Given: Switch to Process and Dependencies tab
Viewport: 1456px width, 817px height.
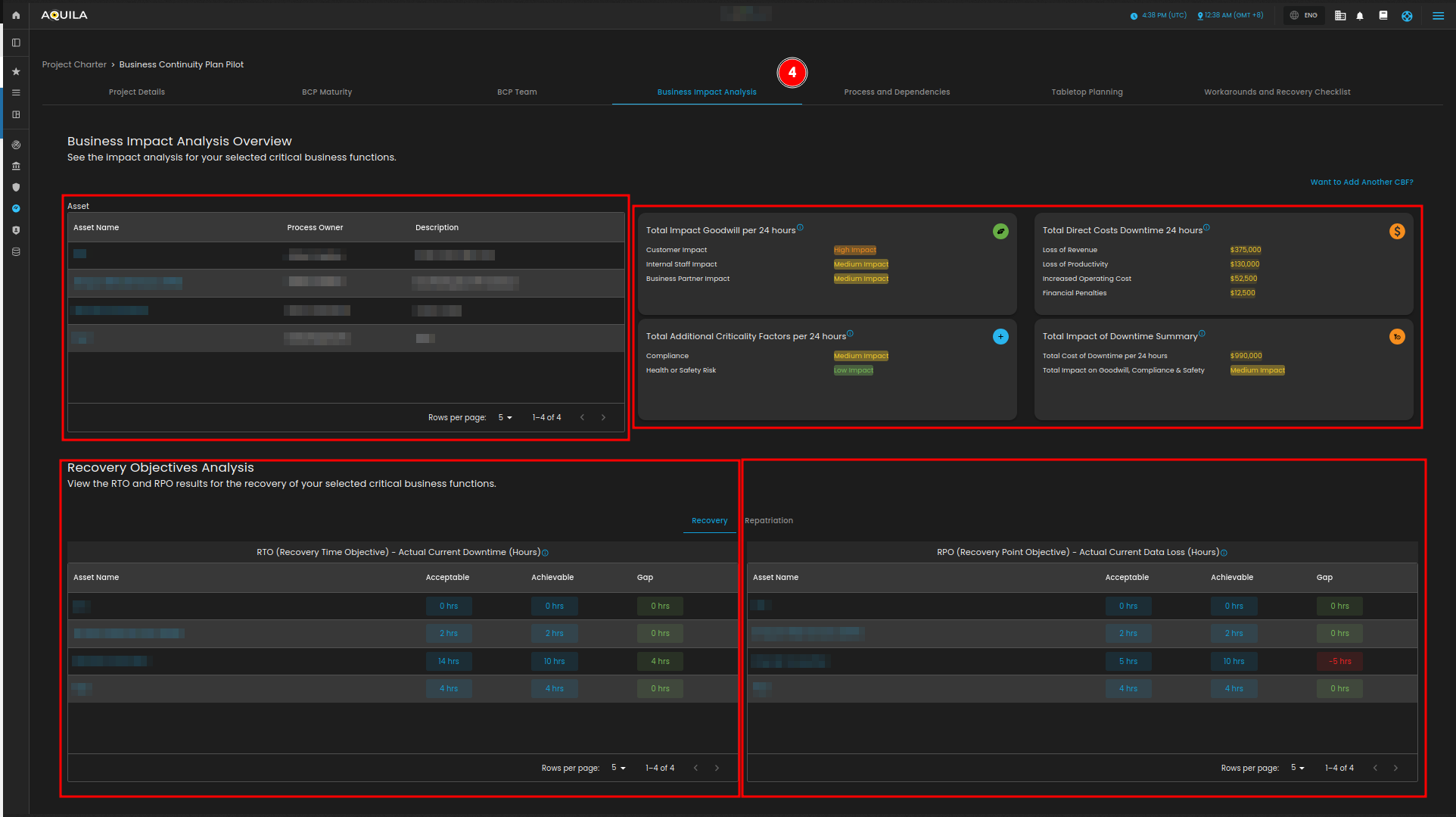Looking at the screenshot, I should [x=897, y=92].
